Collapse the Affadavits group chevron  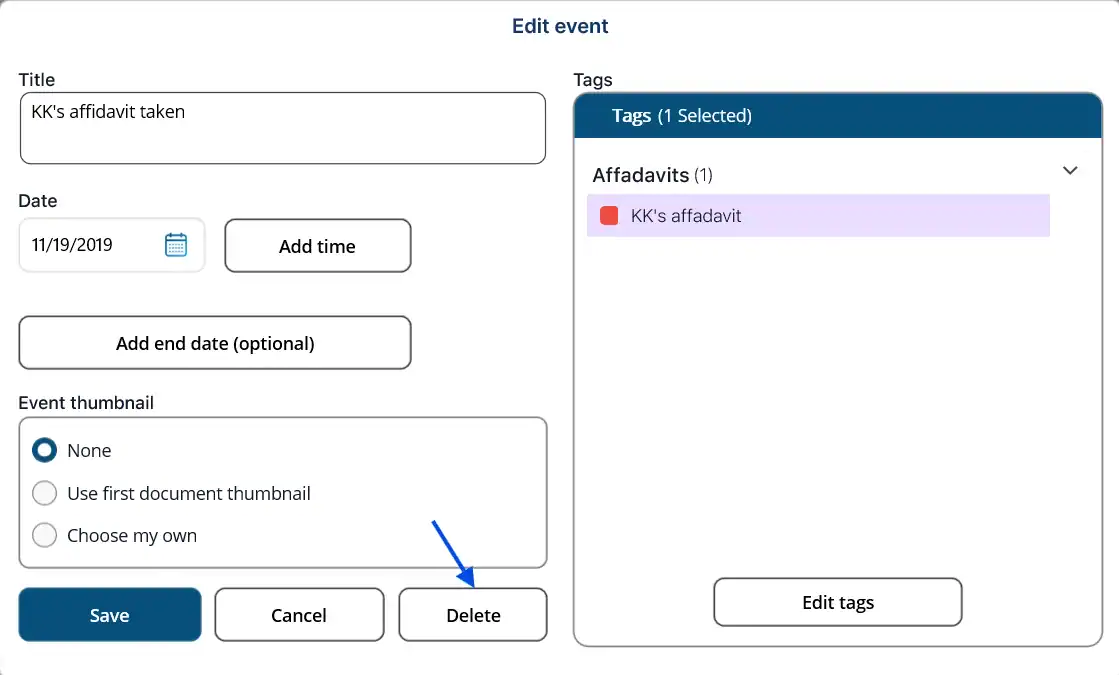(1070, 171)
